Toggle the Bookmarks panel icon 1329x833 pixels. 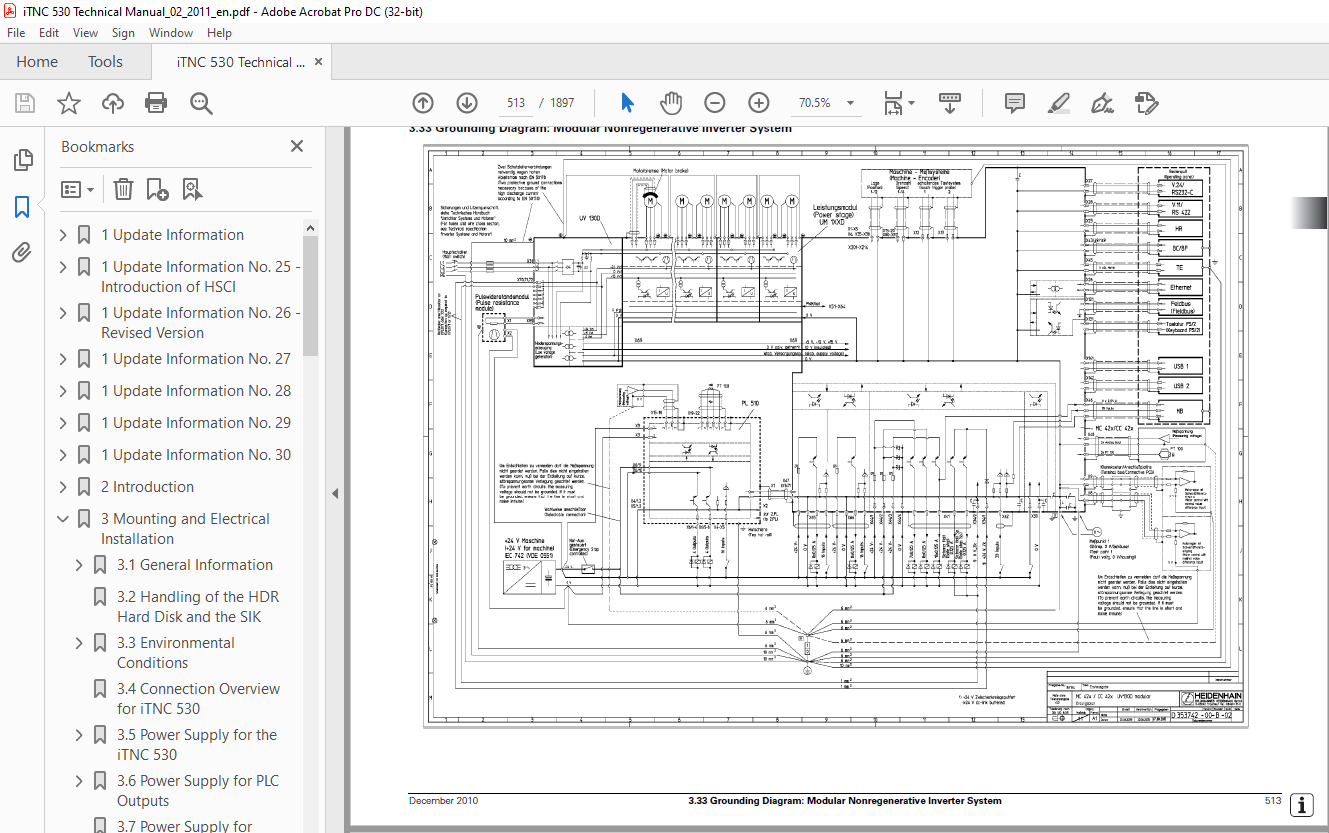[x=22, y=207]
